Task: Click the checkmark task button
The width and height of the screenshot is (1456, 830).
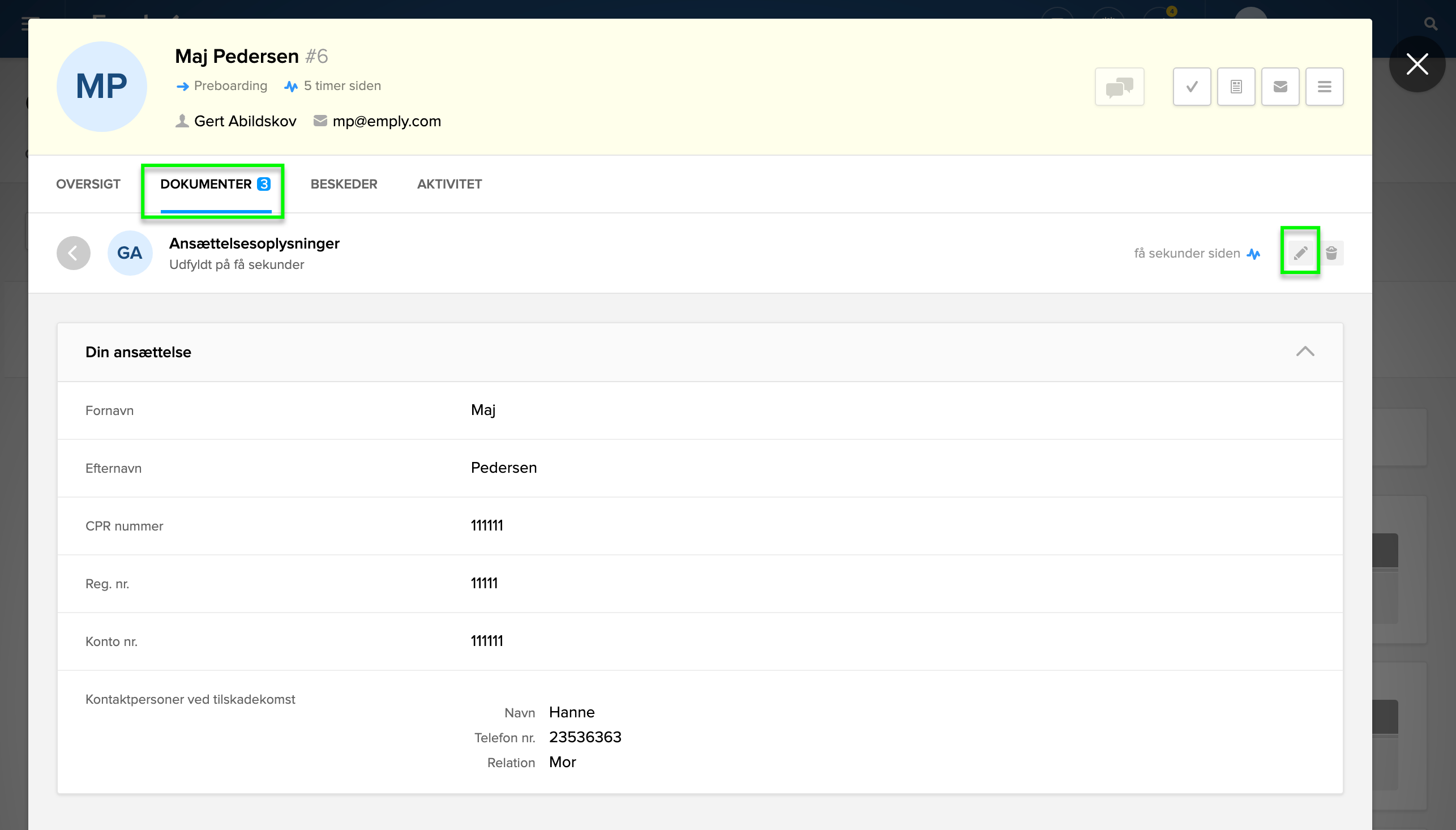Action: [1192, 87]
